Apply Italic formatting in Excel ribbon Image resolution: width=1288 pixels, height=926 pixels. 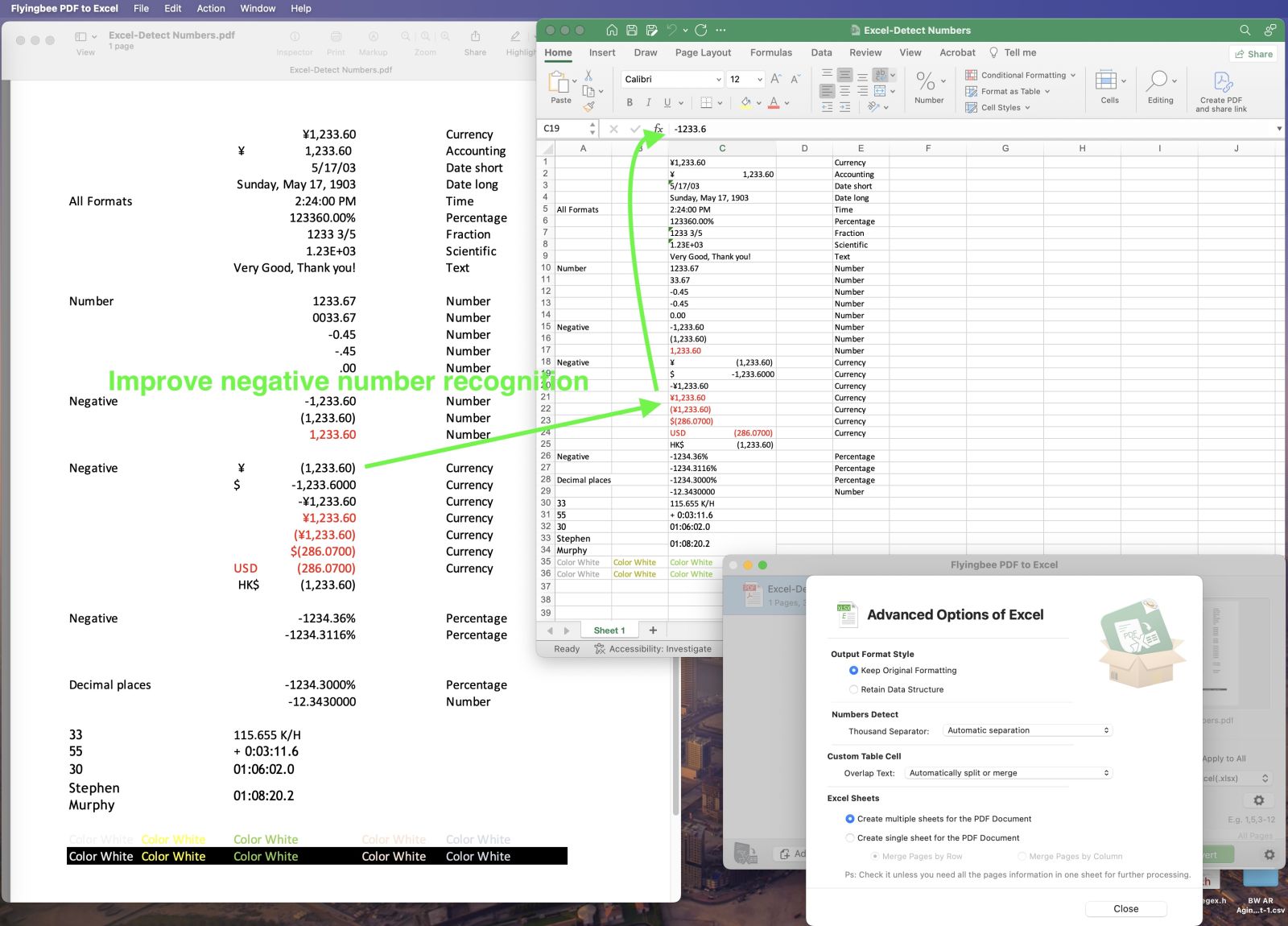pos(648,102)
